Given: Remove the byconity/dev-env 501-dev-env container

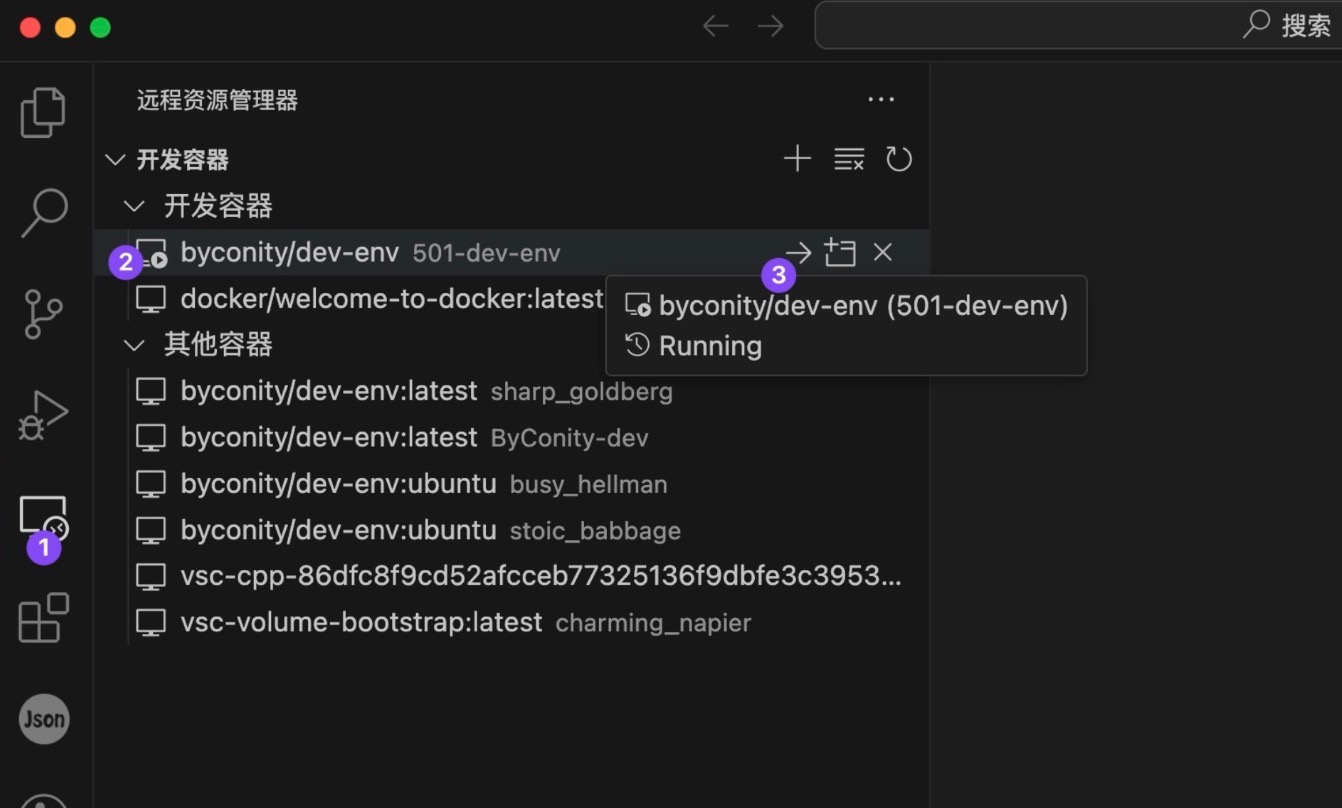Looking at the screenshot, I should click(882, 253).
